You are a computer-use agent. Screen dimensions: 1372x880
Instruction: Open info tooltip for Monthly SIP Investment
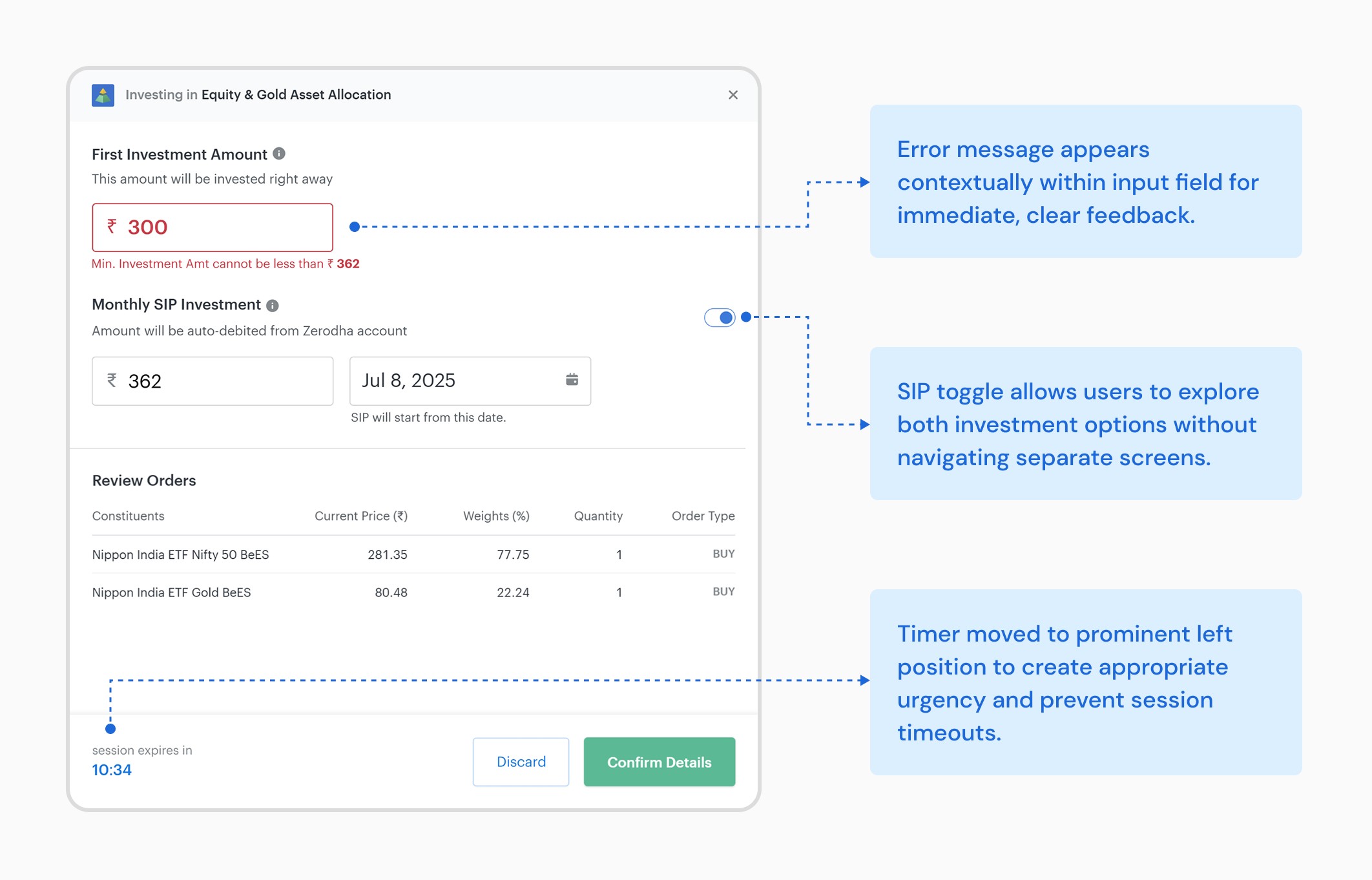pyautogui.click(x=273, y=305)
